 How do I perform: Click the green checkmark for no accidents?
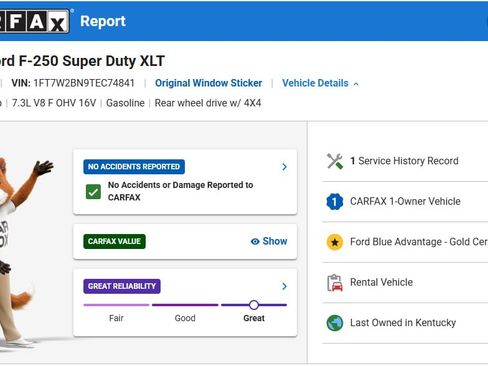click(x=93, y=192)
